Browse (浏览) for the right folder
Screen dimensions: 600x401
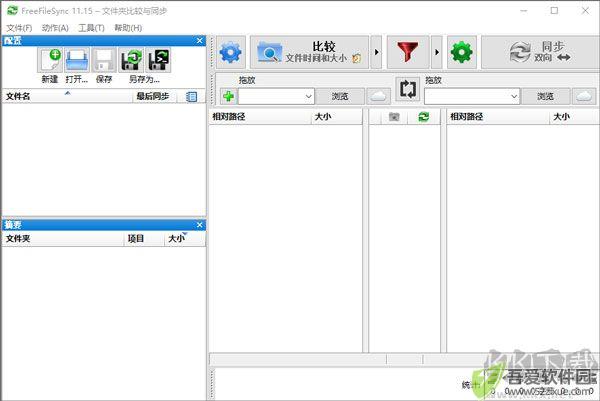pyautogui.click(x=546, y=96)
